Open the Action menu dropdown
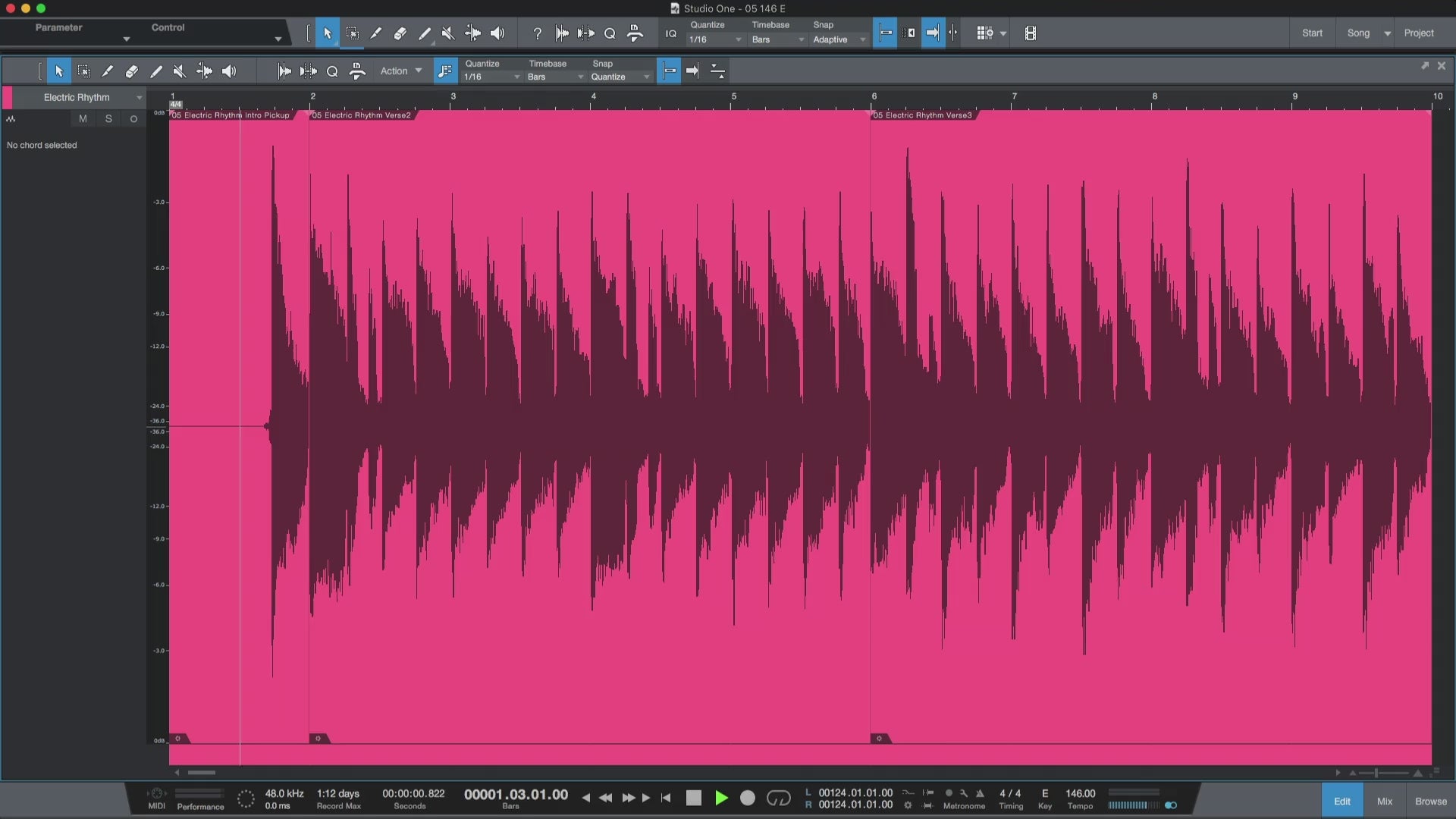The height and width of the screenshot is (819, 1456). click(x=401, y=71)
